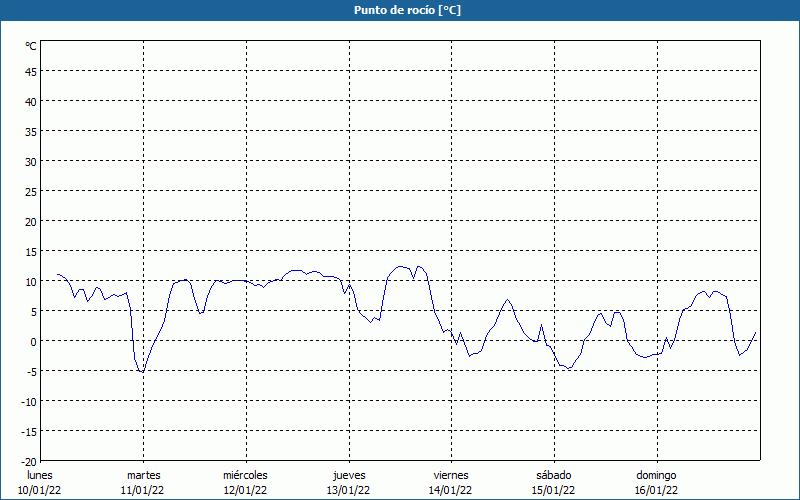Image resolution: width=800 pixels, height=500 pixels.
Task: Click the "viernes" day label
Action: pyautogui.click(x=451, y=475)
